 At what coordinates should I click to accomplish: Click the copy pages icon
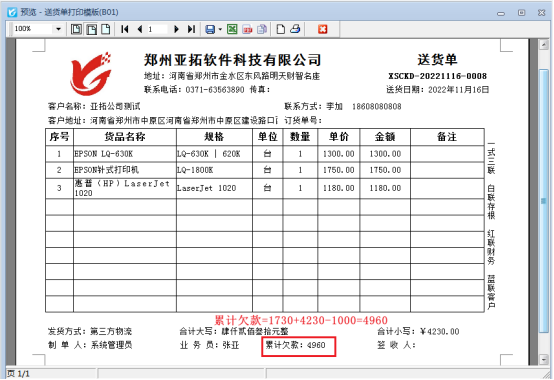click(262, 29)
